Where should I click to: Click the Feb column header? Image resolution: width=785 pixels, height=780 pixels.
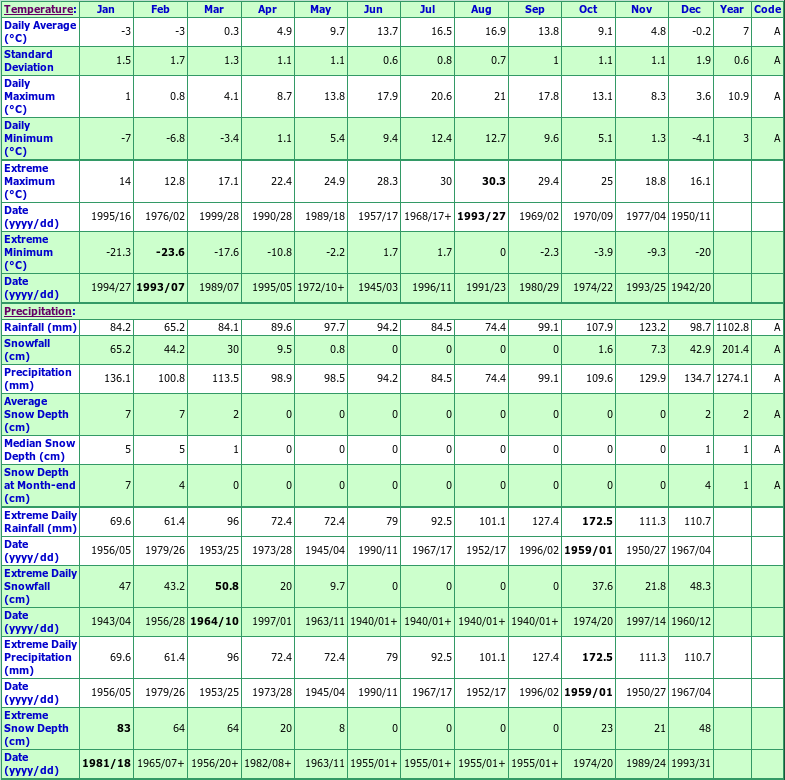[x=160, y=9]
